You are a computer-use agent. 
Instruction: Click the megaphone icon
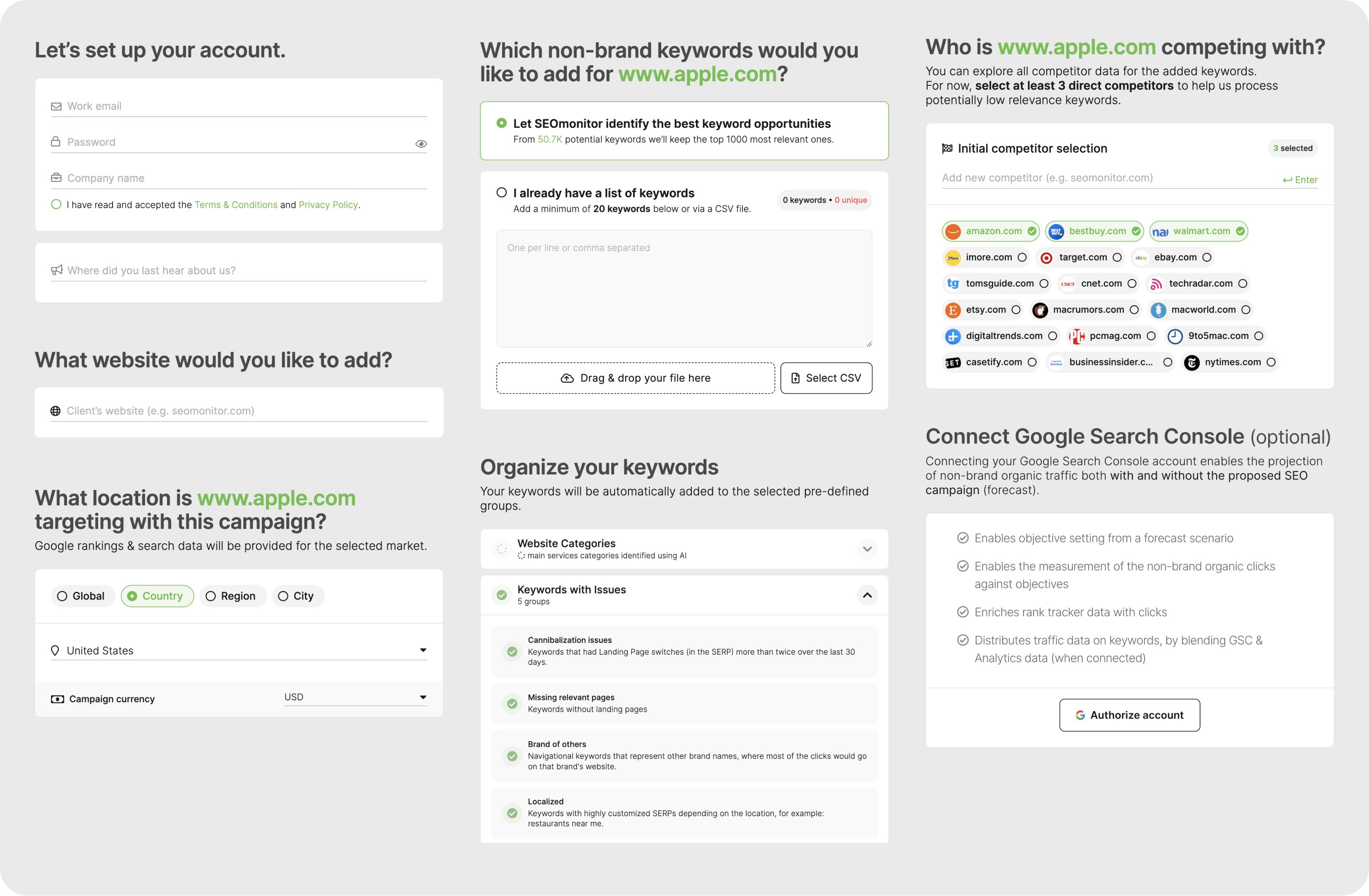pos(57,270)
